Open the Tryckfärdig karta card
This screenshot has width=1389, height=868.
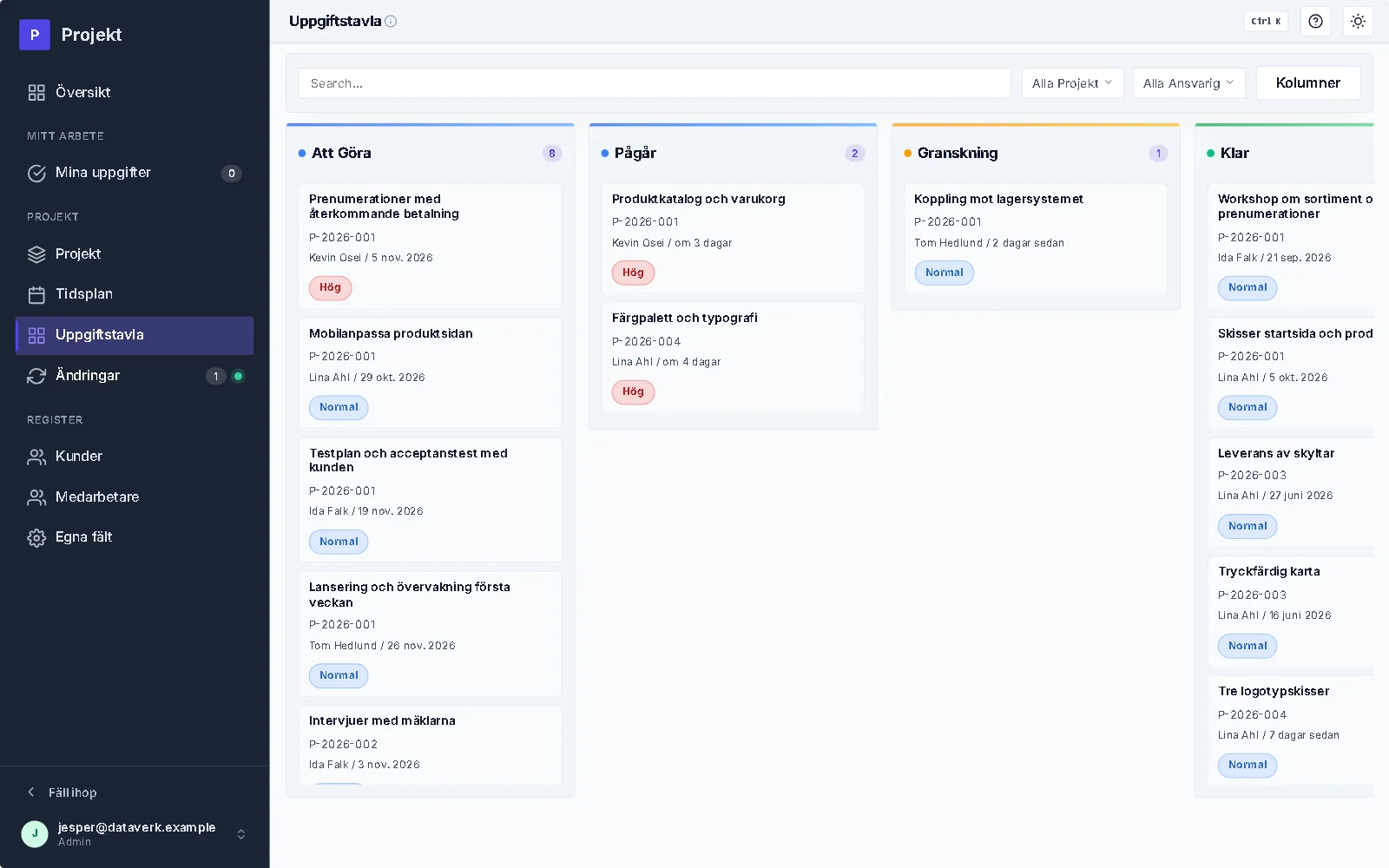tap(1291, 612)
